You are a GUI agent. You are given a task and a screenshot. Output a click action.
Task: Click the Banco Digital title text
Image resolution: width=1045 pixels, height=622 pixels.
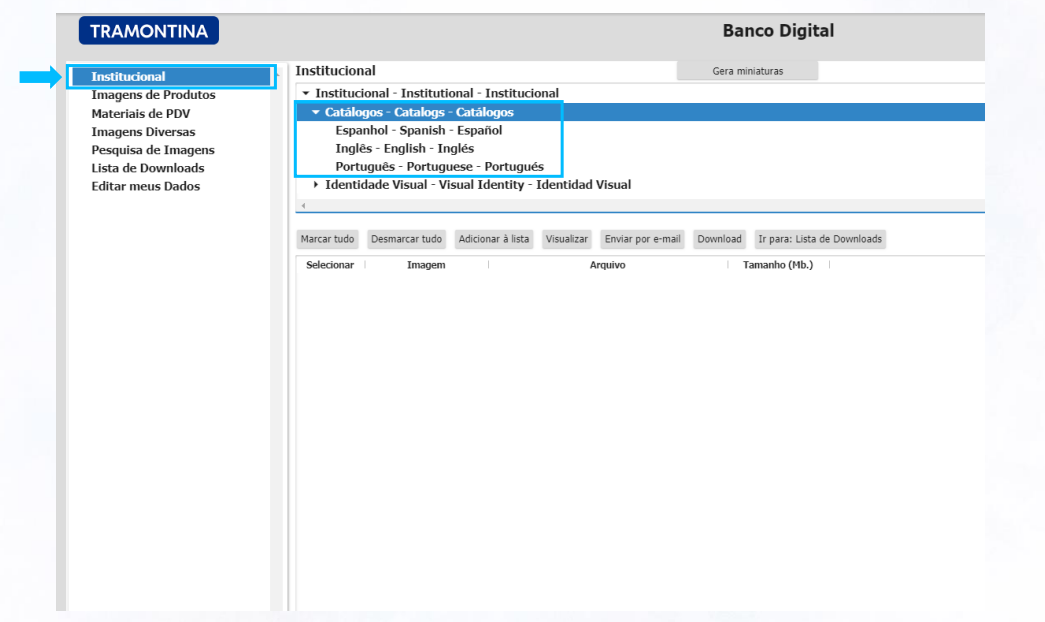click(778, 31)
